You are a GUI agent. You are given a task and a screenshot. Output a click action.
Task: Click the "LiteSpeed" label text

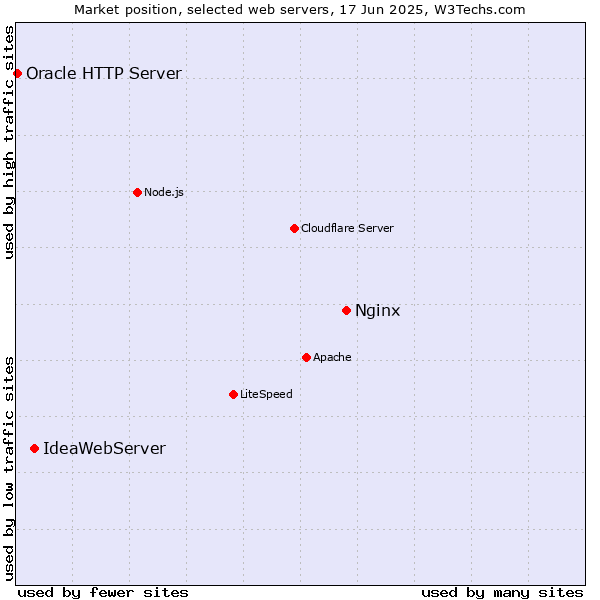266,394
